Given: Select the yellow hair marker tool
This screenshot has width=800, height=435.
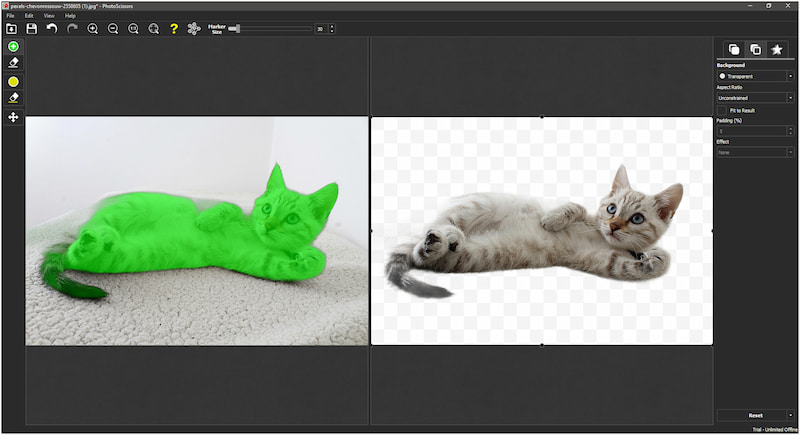Looking at the screenshot, I should pos(13,82).
